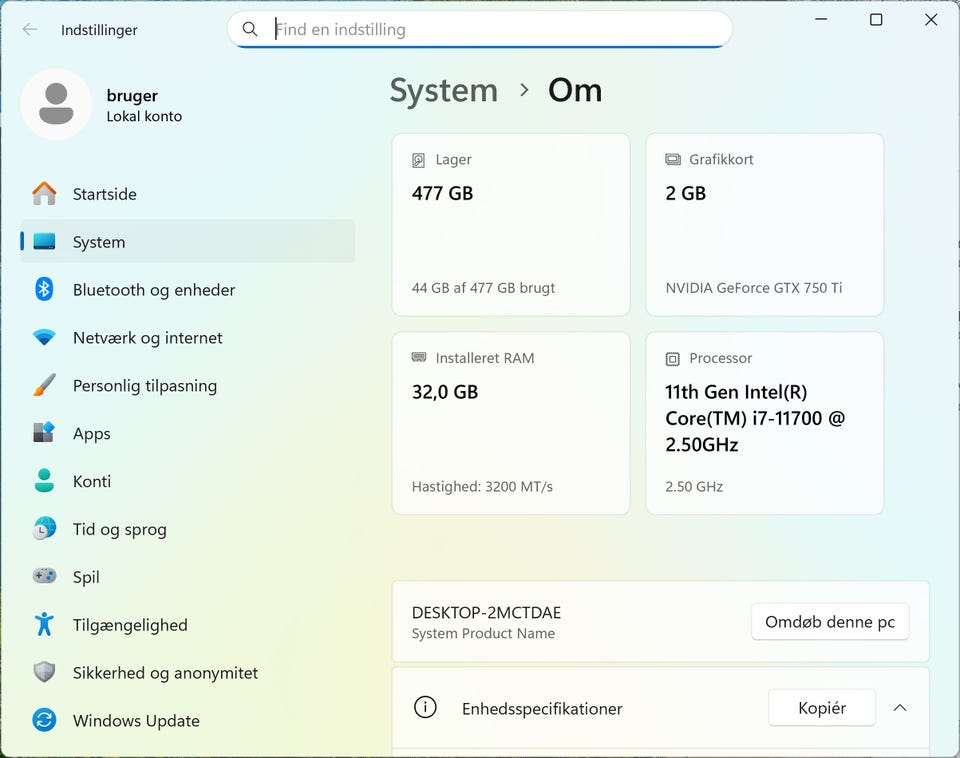Click the Apps icon in sidebar

(x=44, y=433)
